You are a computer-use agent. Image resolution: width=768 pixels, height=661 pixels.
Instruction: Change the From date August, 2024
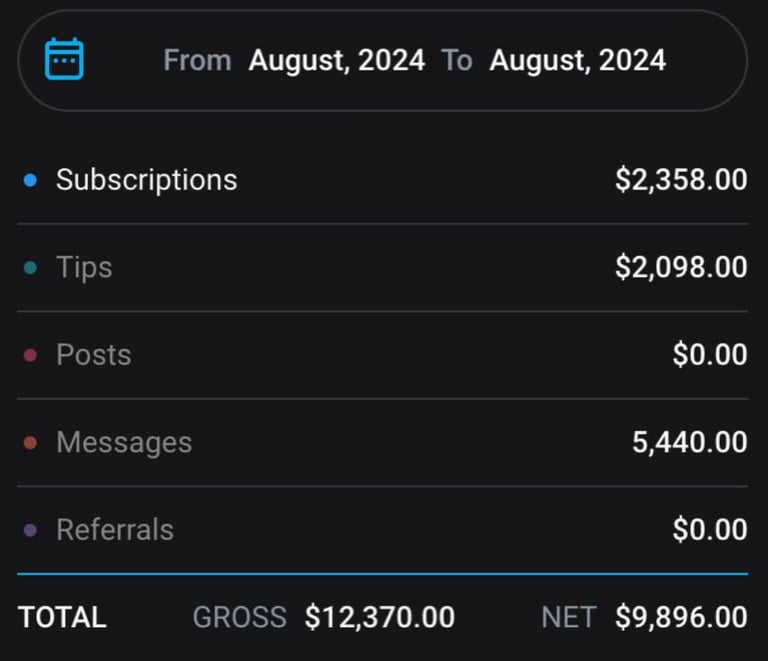(x=336, y=61)
